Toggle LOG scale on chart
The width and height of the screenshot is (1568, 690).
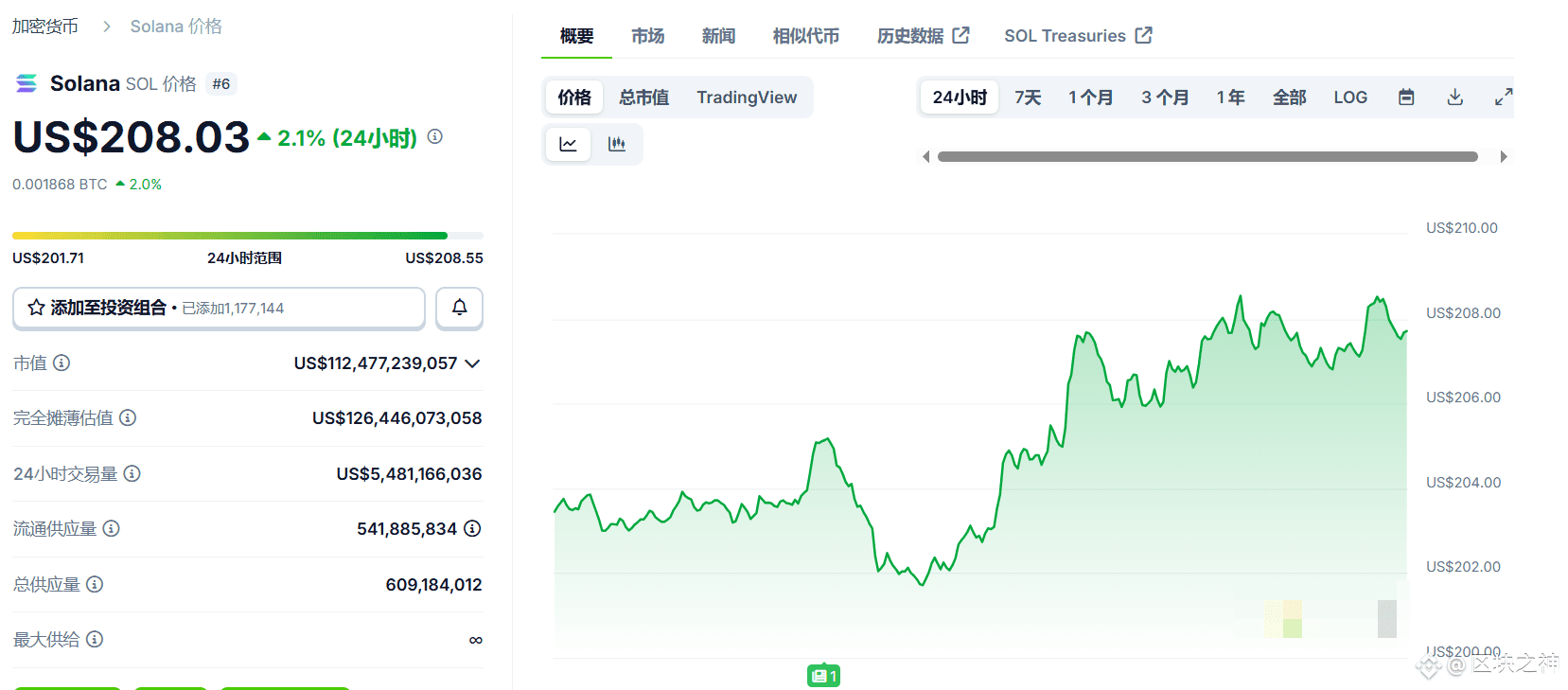pyautogui.click(x=1350, y=97)
